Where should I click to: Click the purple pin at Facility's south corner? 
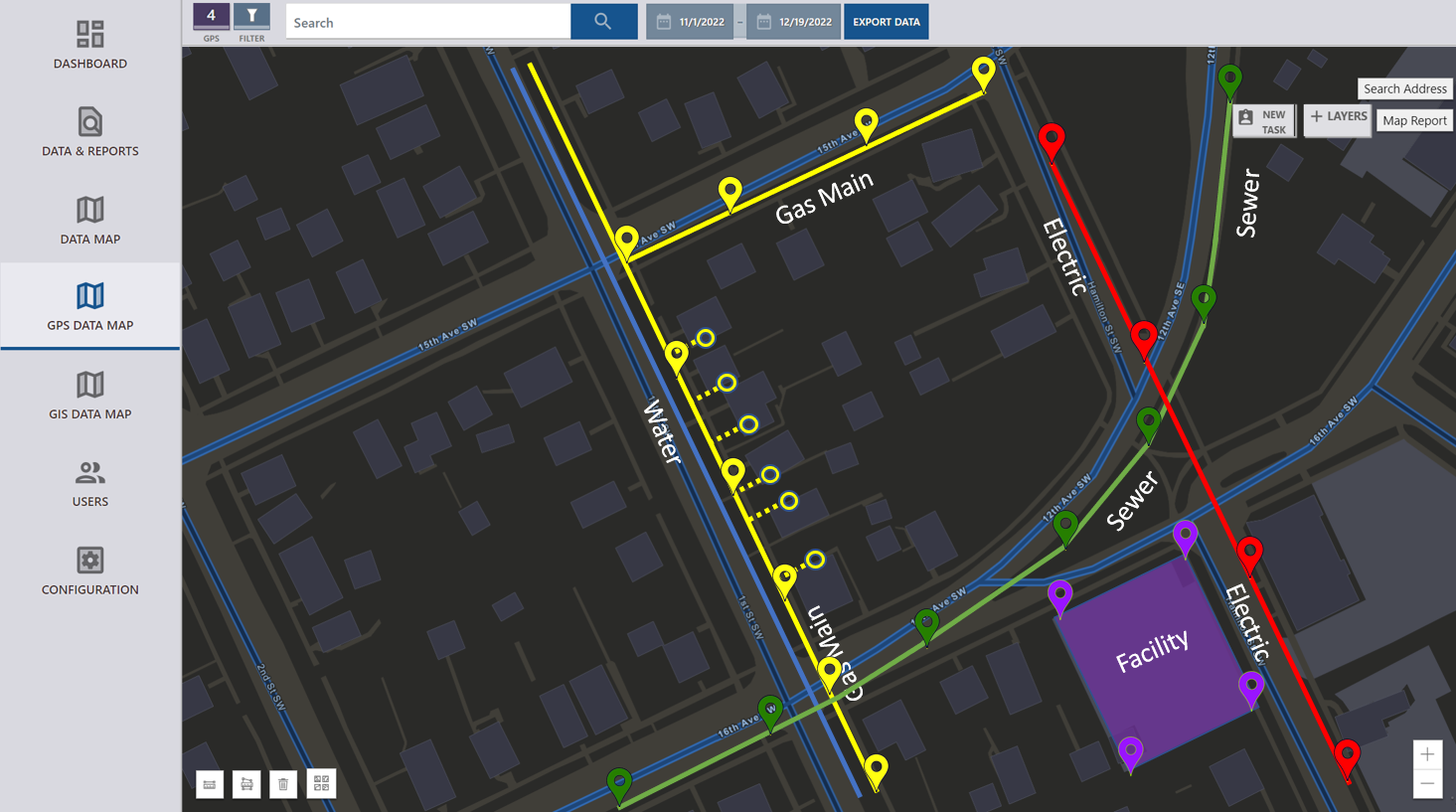pos(1130,752)
